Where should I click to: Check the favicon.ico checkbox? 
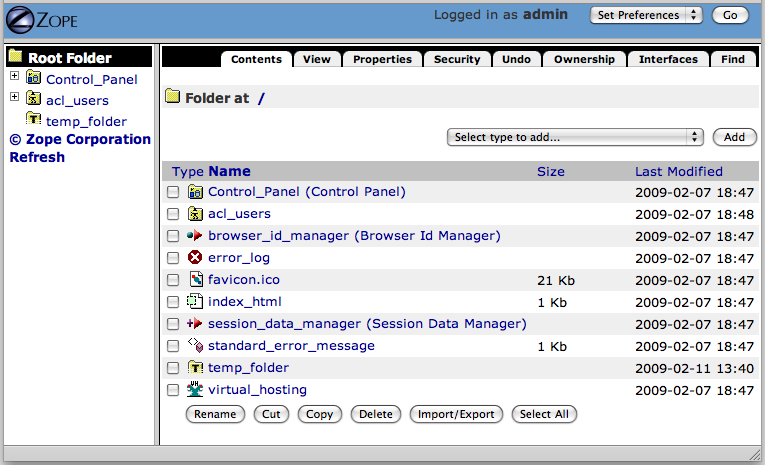(173, 280)
